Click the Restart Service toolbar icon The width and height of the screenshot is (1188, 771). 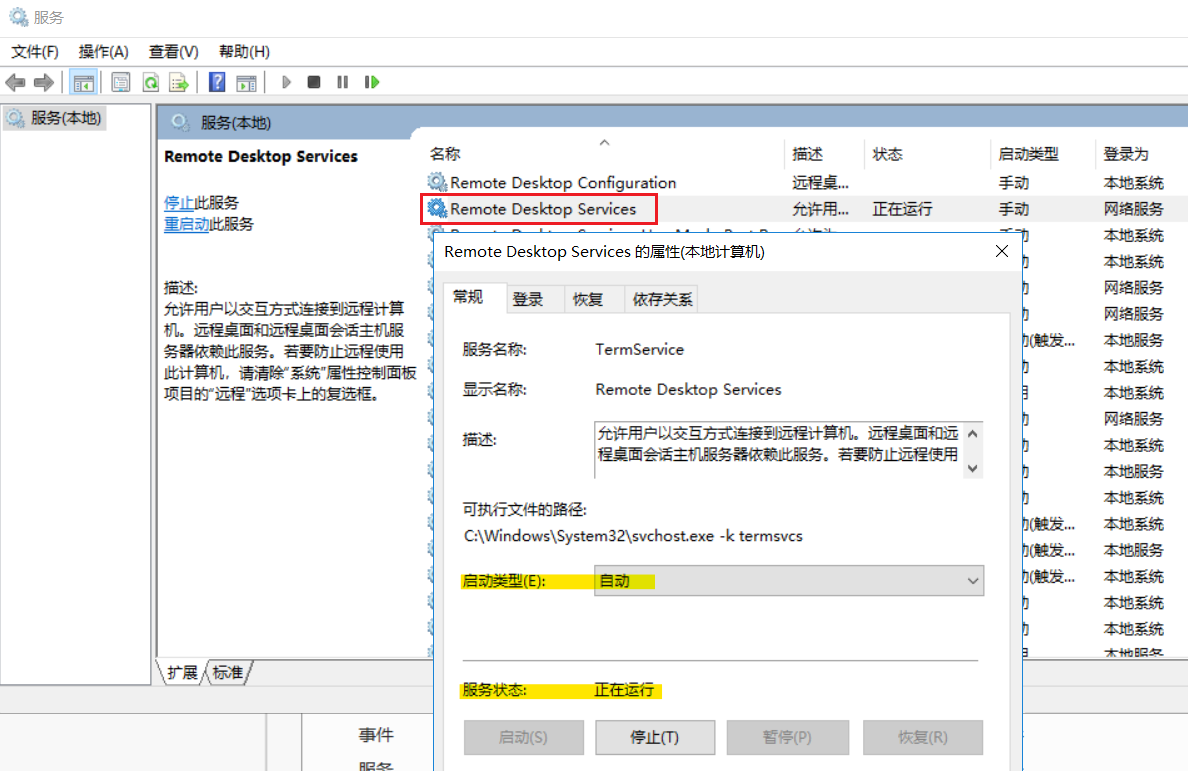coord(372,82)
